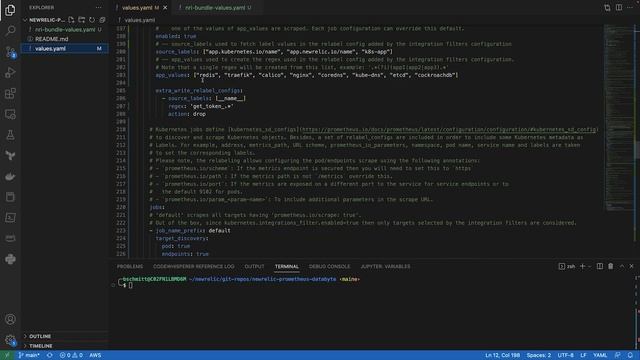
Task: Focus the terminal prompt input
Action: (x=131, y=285)
